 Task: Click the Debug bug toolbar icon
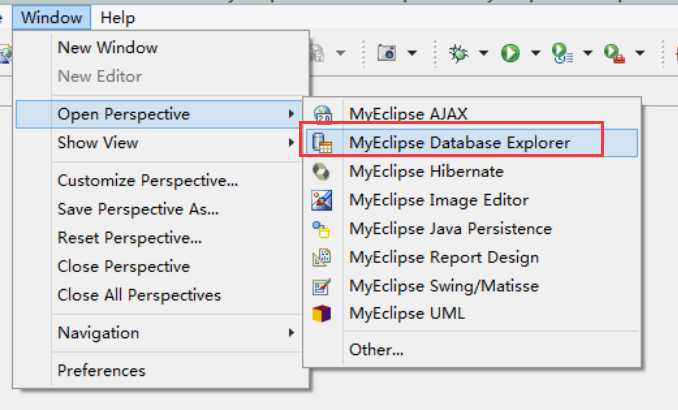click(458, 53)
